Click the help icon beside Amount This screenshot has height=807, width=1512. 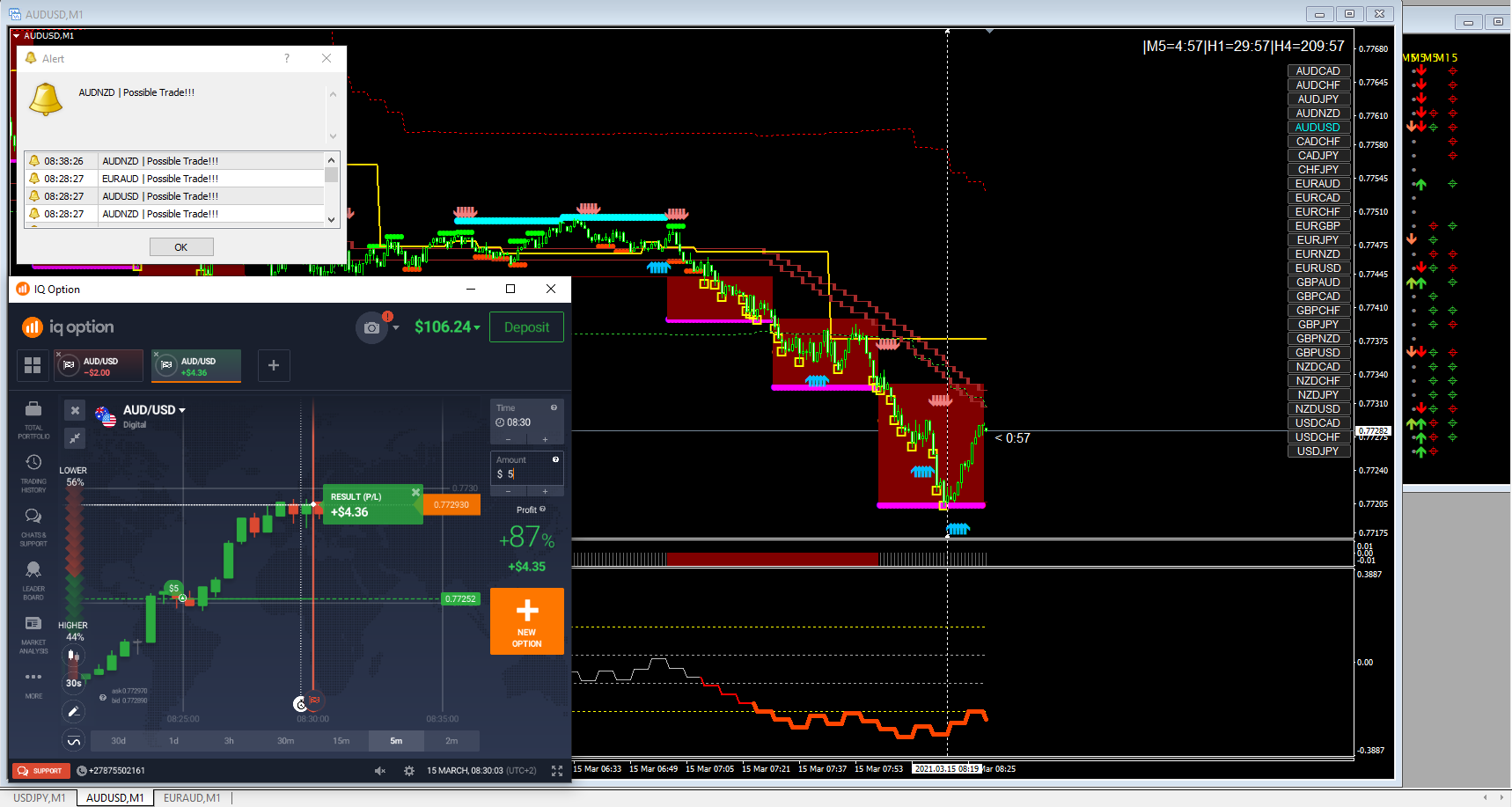click(555, 459)
